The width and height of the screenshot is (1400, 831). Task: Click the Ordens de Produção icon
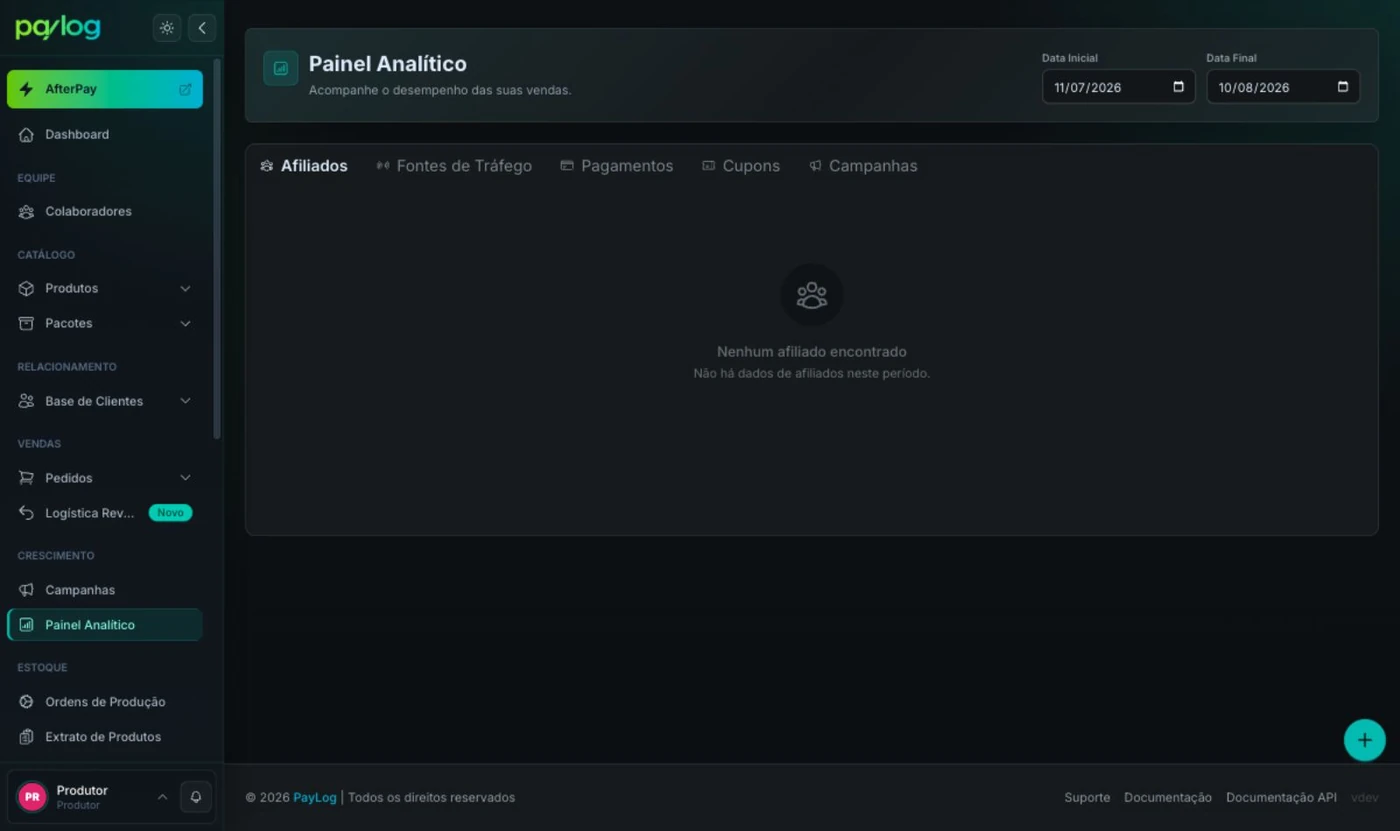(26, 702)
